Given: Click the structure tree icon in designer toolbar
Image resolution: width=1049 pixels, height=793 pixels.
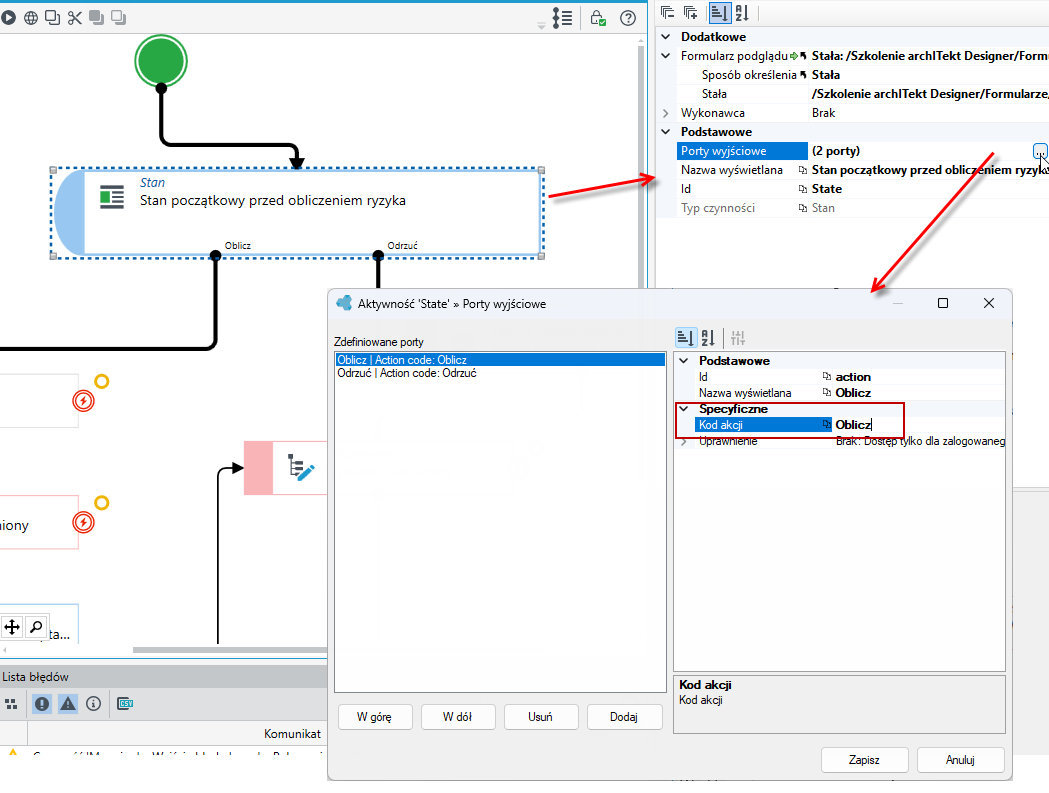Looking at the screenshot, I should pos(562,18).
